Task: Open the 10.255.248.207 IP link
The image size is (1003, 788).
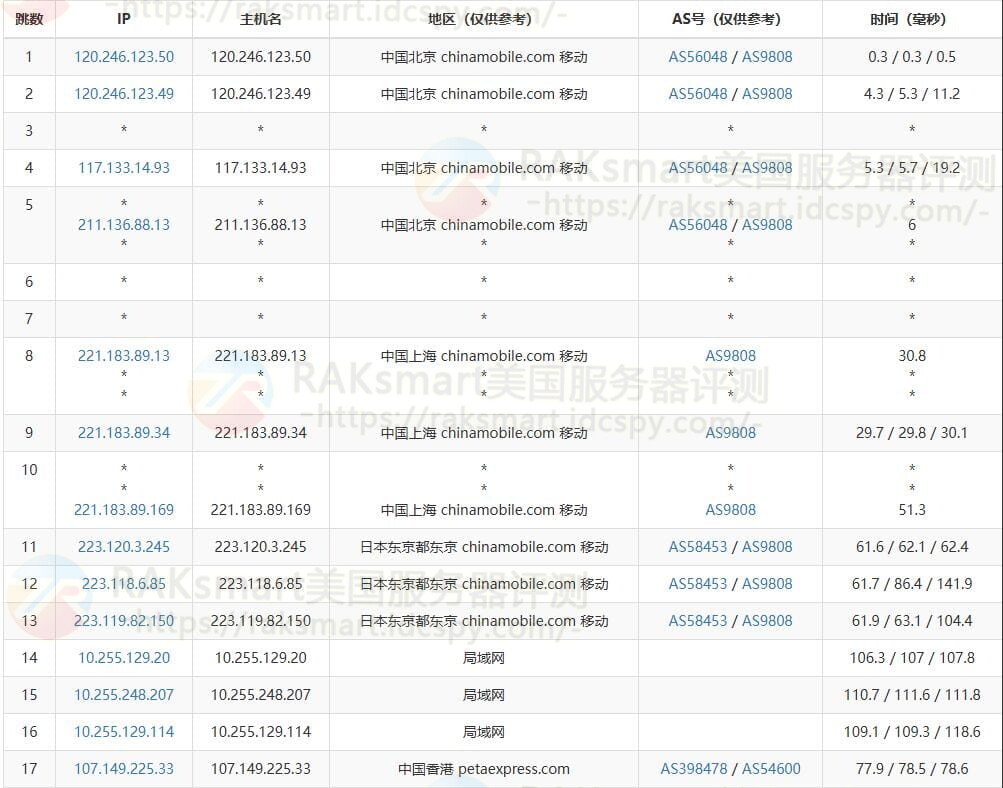Action: tap(124, 695)
